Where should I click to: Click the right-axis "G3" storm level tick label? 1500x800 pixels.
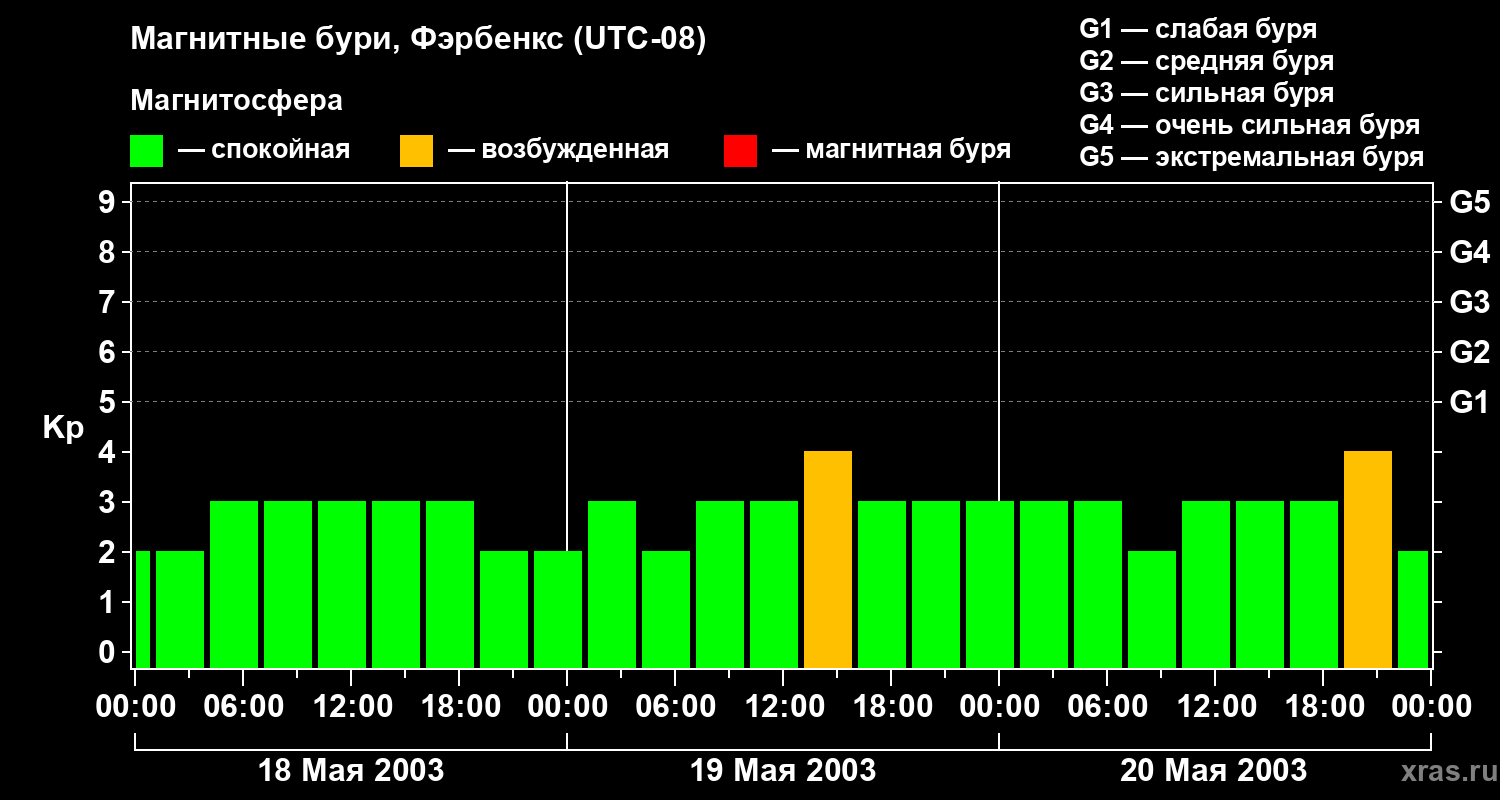click(1469, 302)
